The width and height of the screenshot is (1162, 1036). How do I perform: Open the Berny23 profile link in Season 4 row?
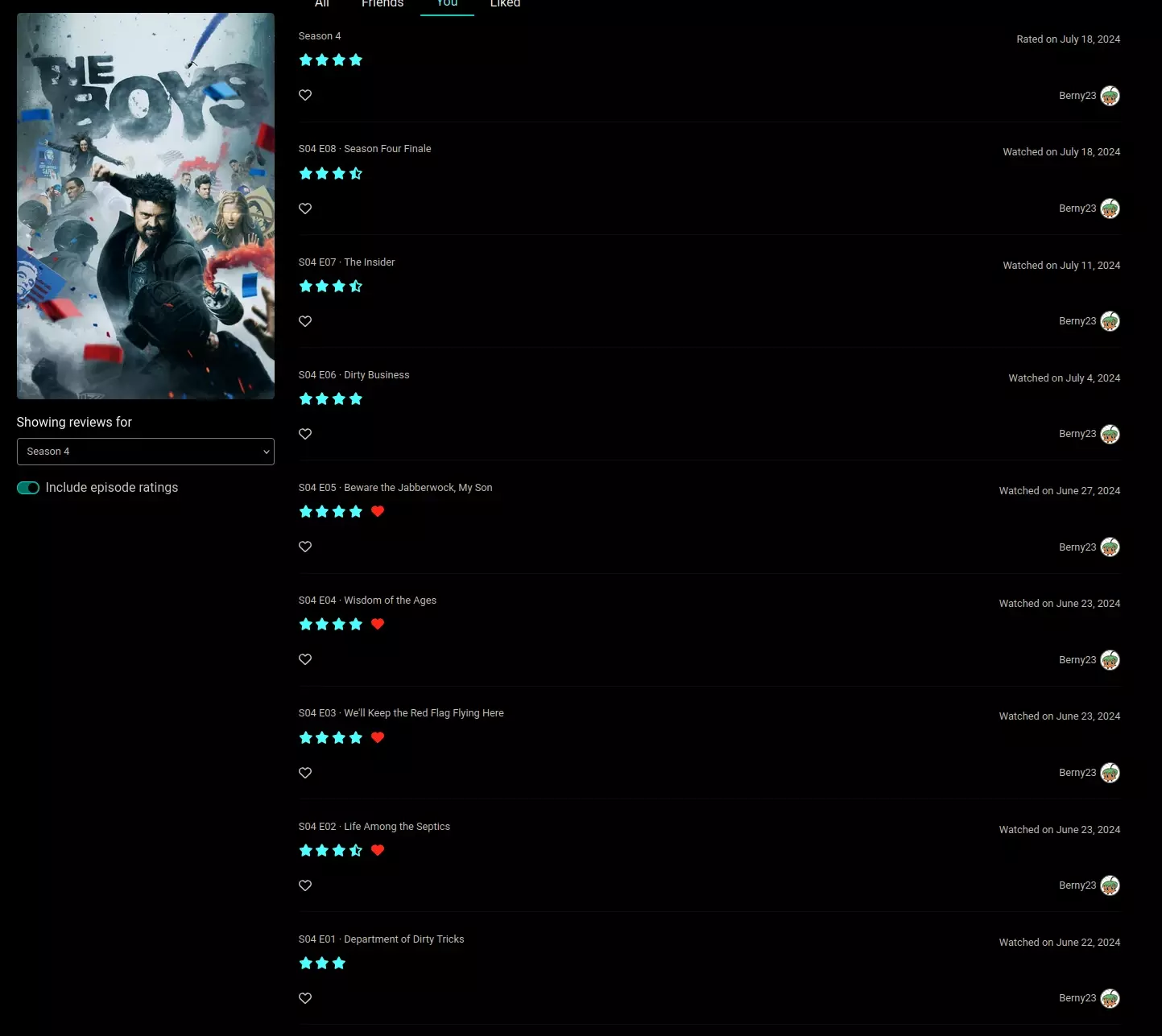[x=1077, y=96]
